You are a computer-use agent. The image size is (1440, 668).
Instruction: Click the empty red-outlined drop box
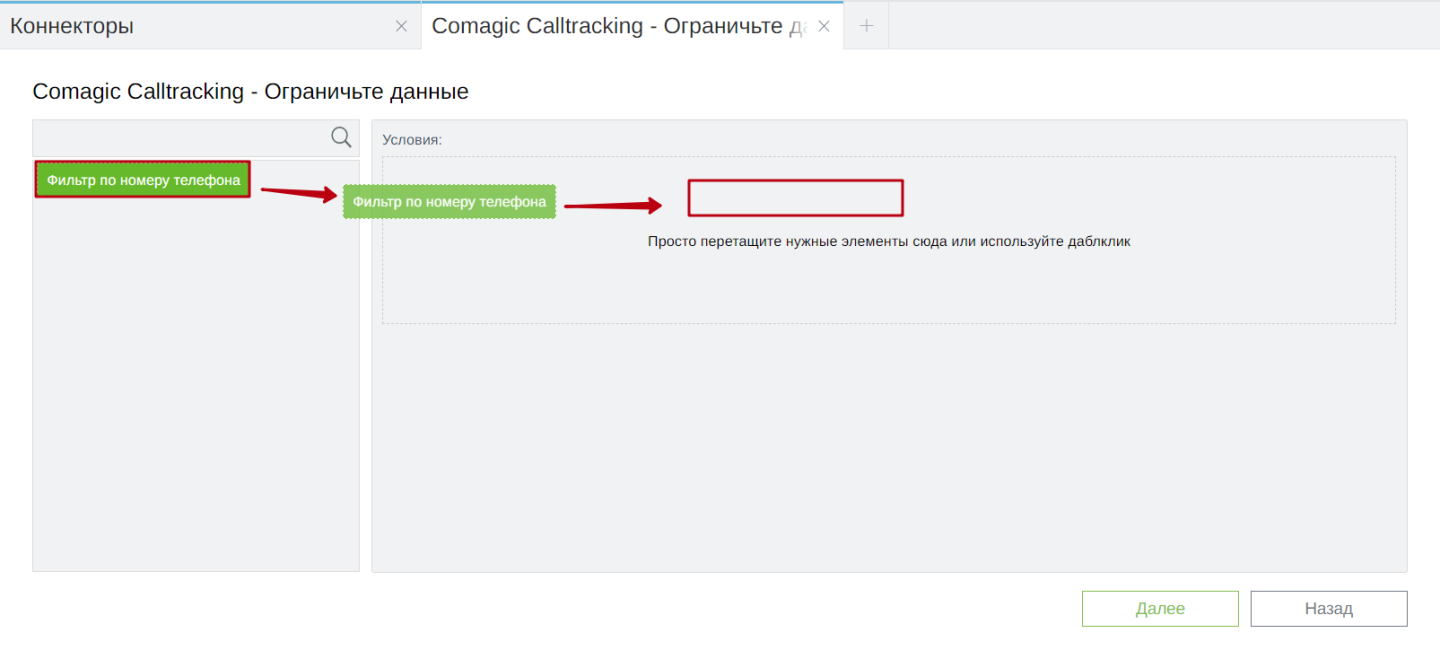pyautogui.click(x=795, y=198)
